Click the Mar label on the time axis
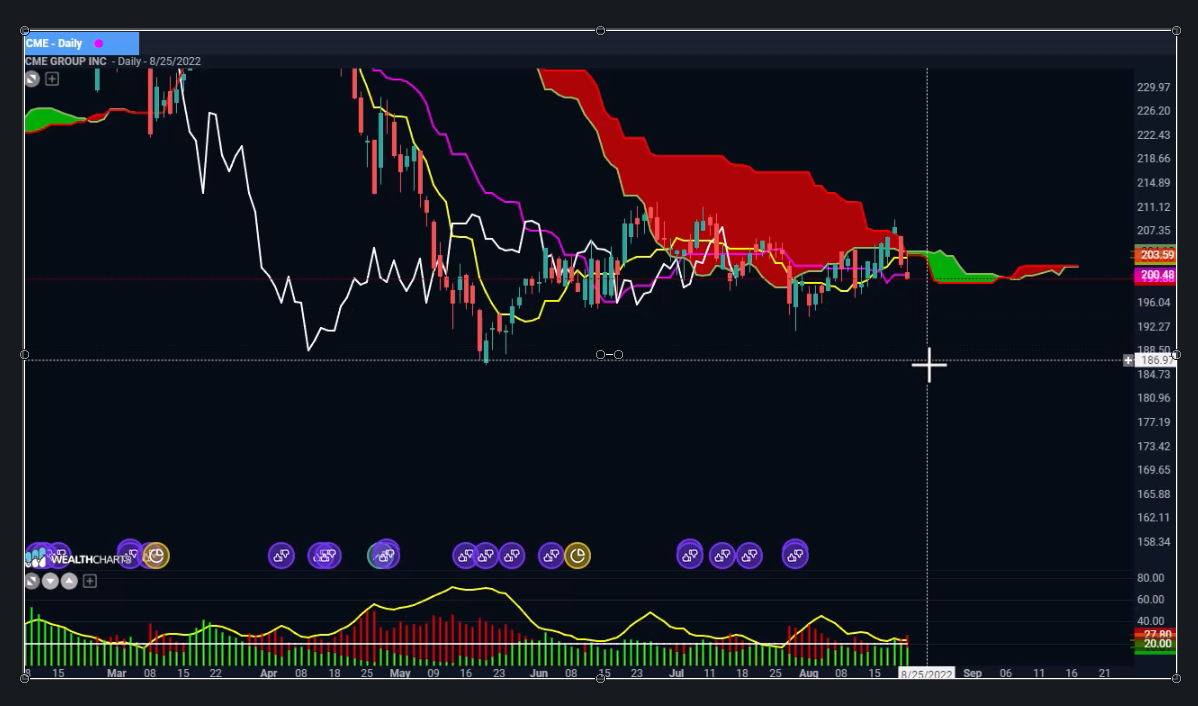The height and width of the screenshot is (706, 1198). (116, 673)
